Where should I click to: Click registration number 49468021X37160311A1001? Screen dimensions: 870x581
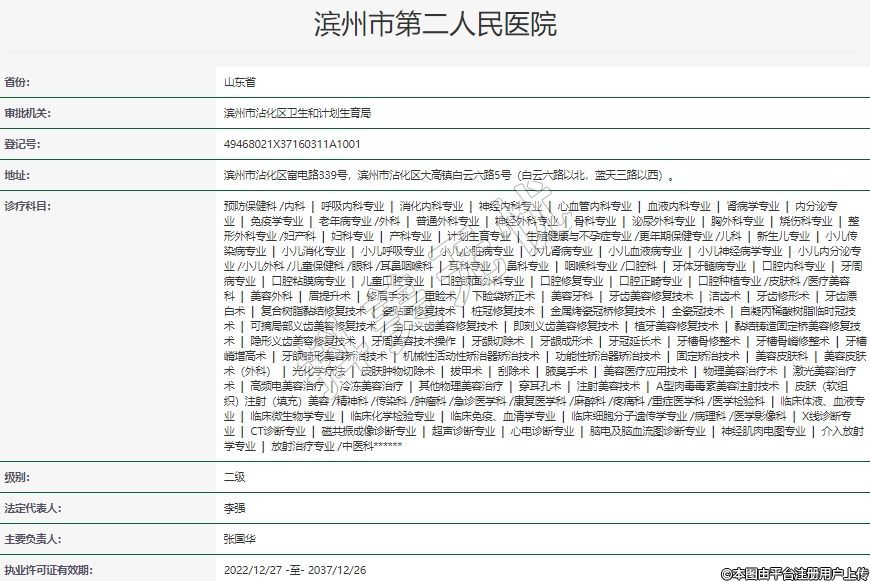[x=292, y=144]
